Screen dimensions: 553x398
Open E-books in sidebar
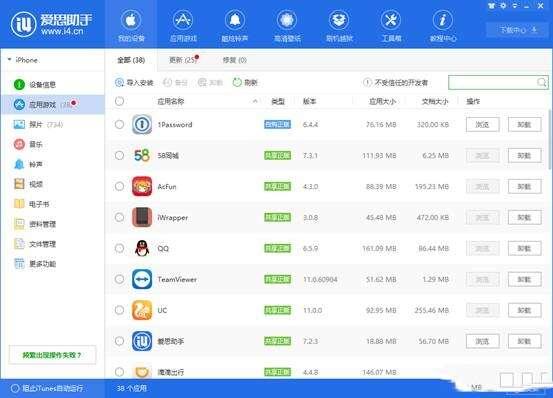click(x=32, y=204)
